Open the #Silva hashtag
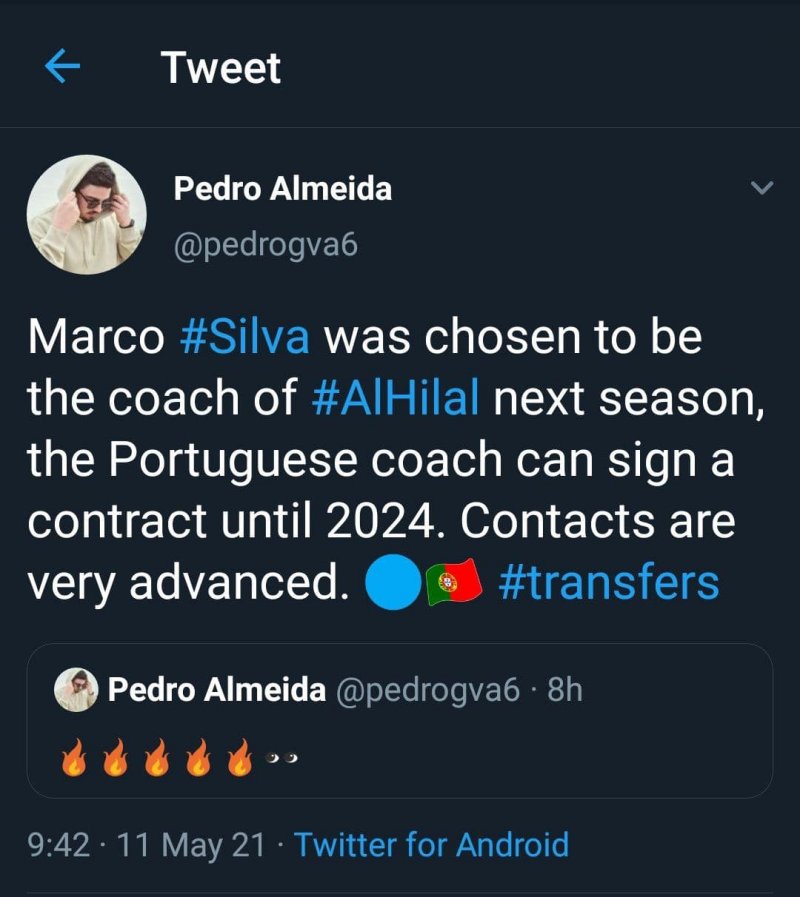Viewport: 800px width, 897px height. tap(245, 338)
